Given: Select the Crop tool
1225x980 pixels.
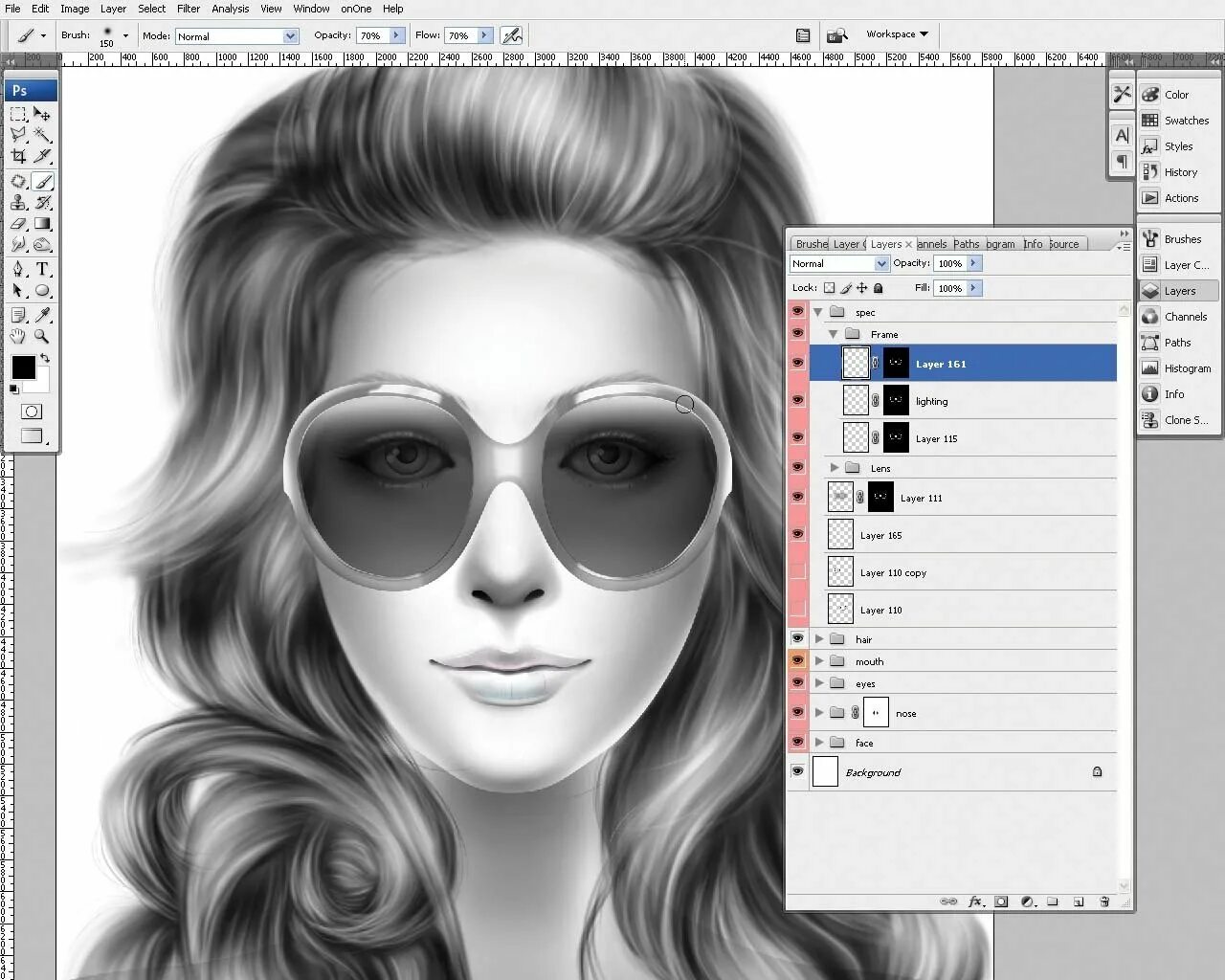Looking at the screenshot, I should point(18,156).
